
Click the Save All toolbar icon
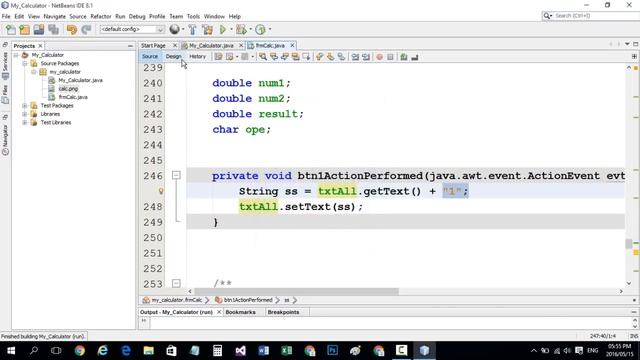pyautogui.click(x=53, y=29)
